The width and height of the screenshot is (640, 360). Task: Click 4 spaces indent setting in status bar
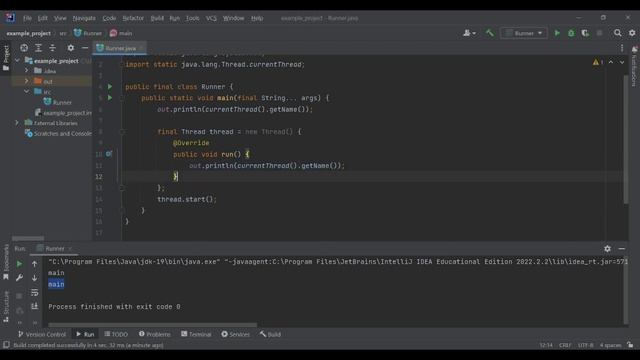coord(610,345)
